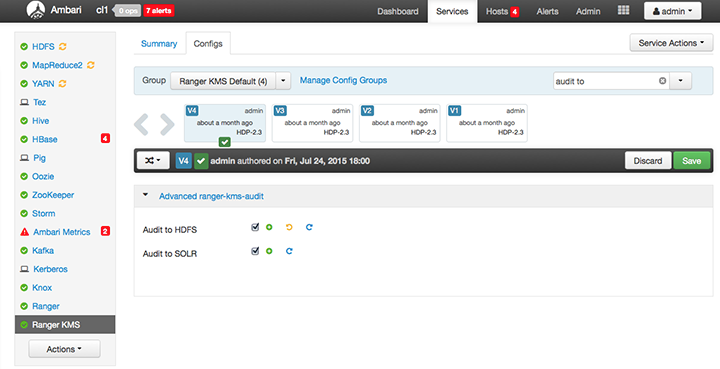Open the Ambari views grid icon
Screen dimensions: 720x369
click(x=623, y=10)
